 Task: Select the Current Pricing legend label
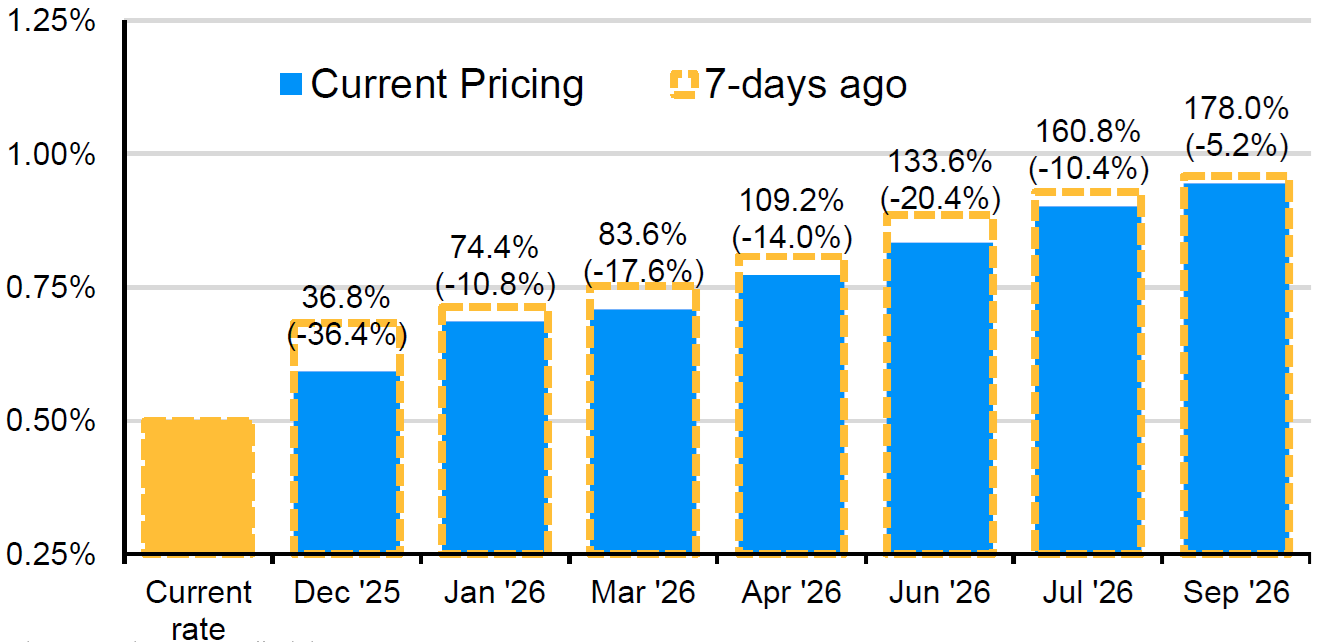coord(446,84)
